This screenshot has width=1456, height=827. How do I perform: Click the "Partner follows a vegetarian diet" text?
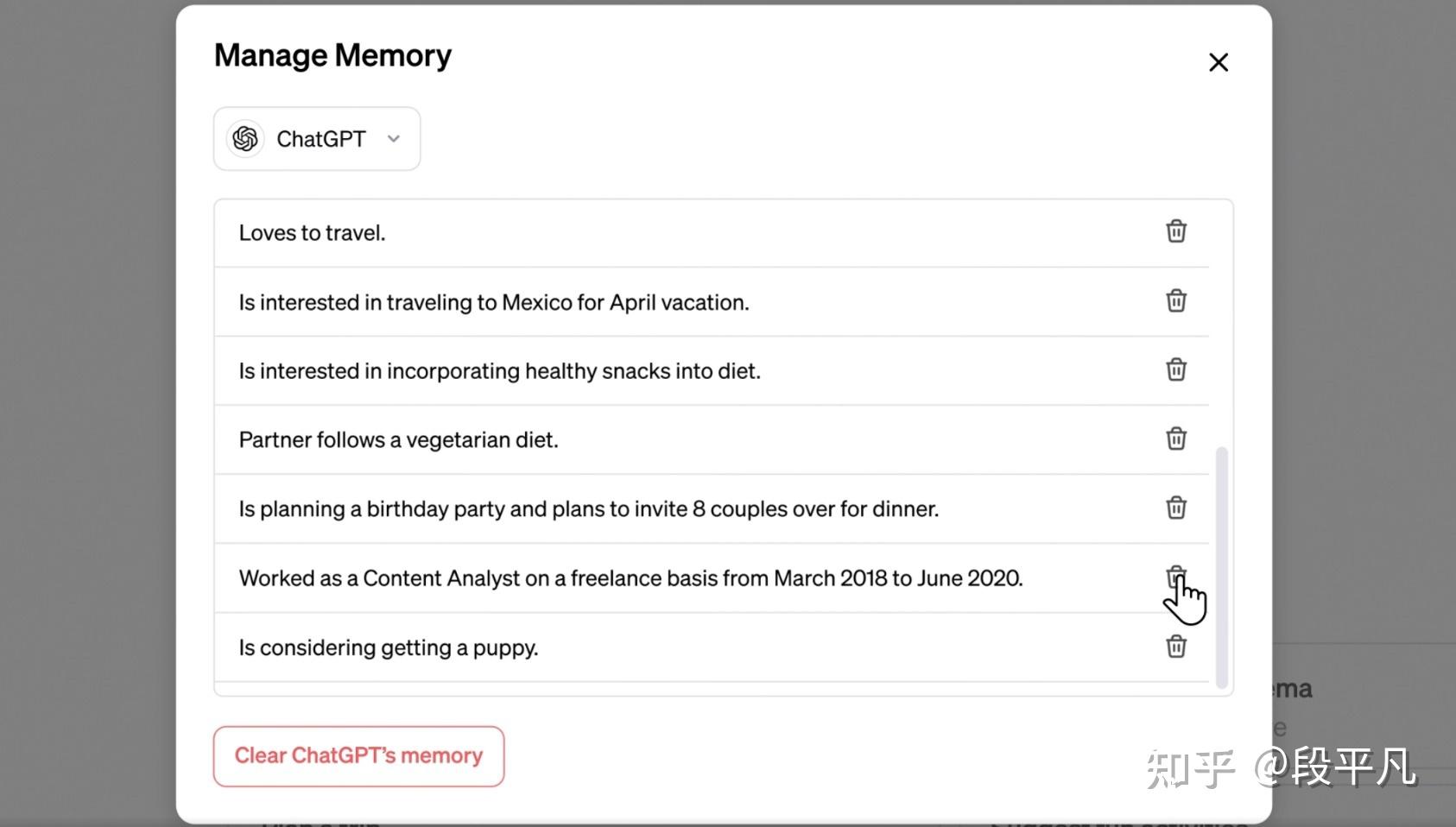click(398, 440)
